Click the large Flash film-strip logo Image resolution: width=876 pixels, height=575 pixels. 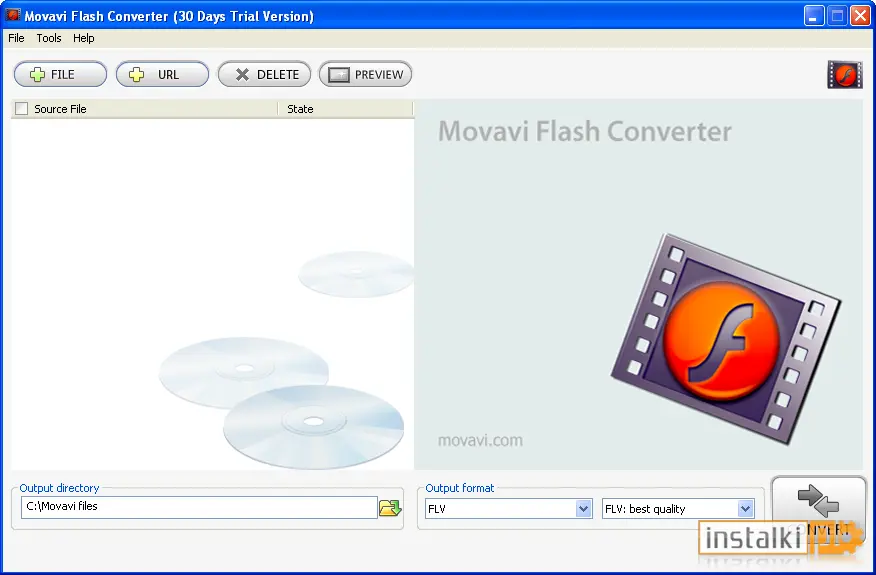(725, 339)
